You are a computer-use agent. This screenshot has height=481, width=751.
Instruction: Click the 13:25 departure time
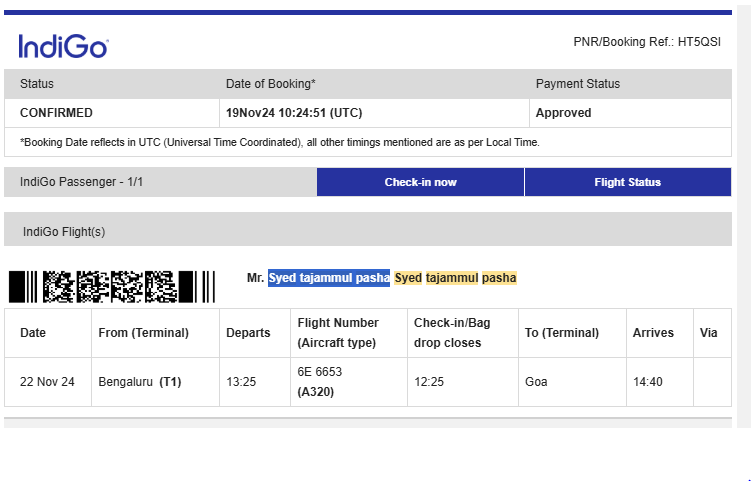click(x=241, y=382)
